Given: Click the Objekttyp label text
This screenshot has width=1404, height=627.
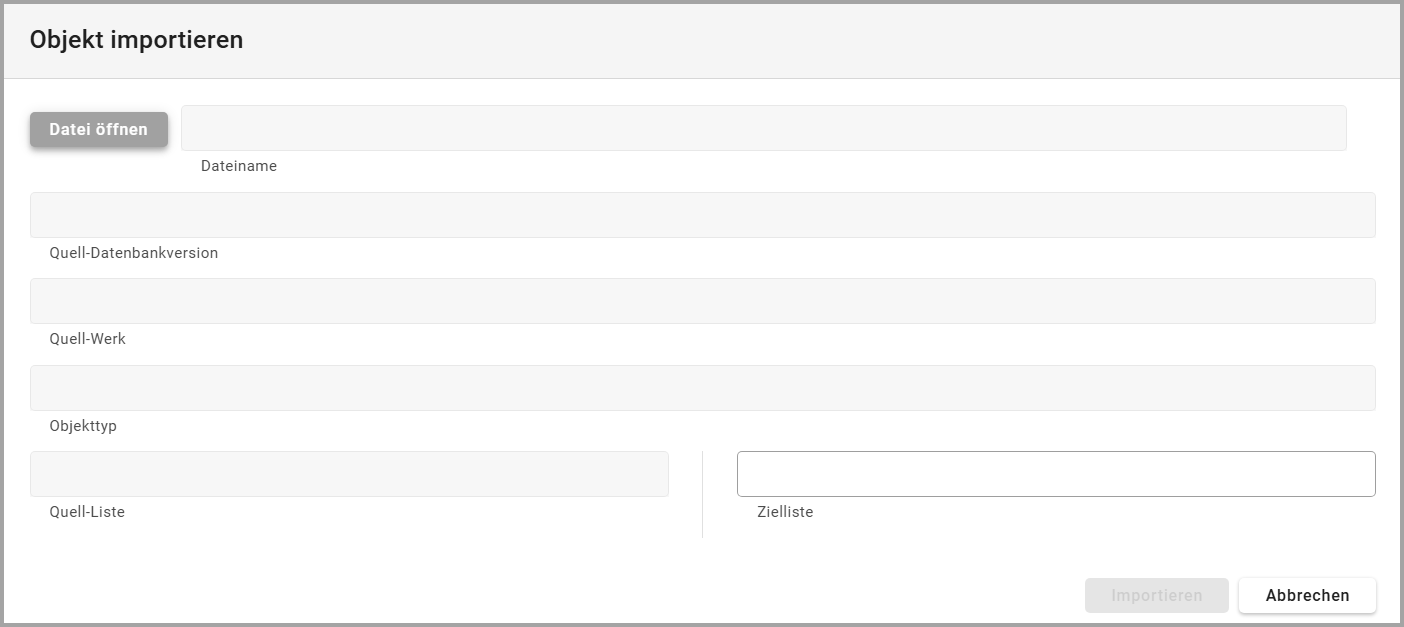Looking at the screenshot, I should tap(83, 426).
